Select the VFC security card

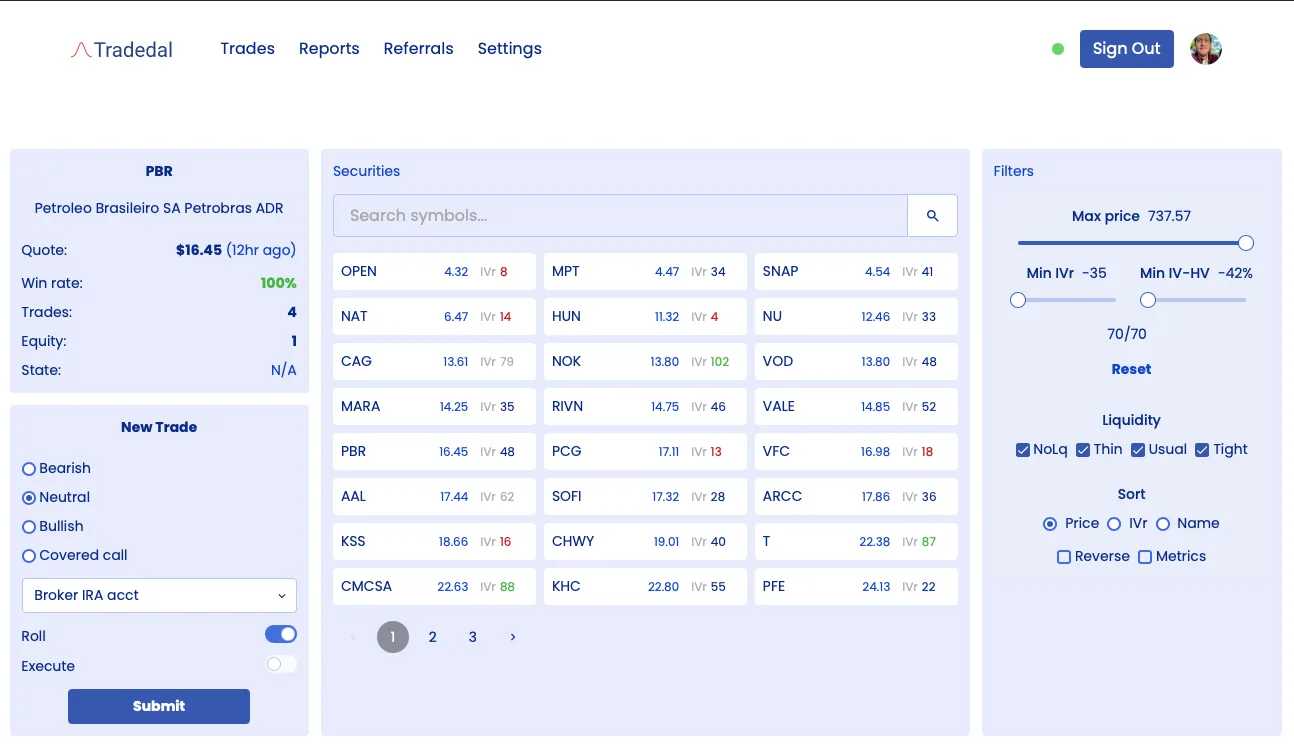[x=856, y=451]
